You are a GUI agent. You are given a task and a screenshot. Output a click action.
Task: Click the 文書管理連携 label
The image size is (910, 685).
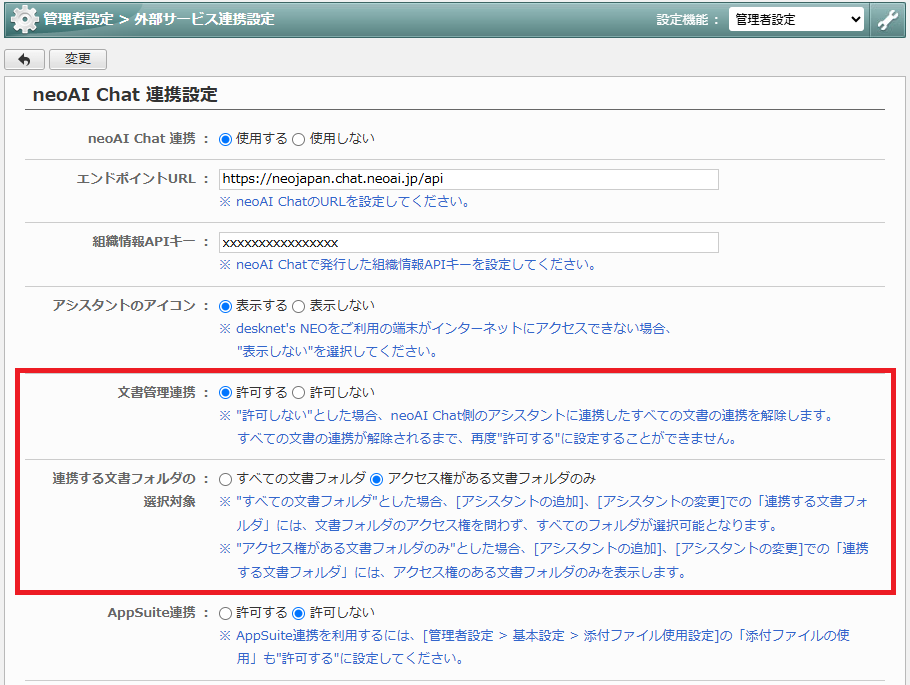pyautogui.click(x=157, y=392)
